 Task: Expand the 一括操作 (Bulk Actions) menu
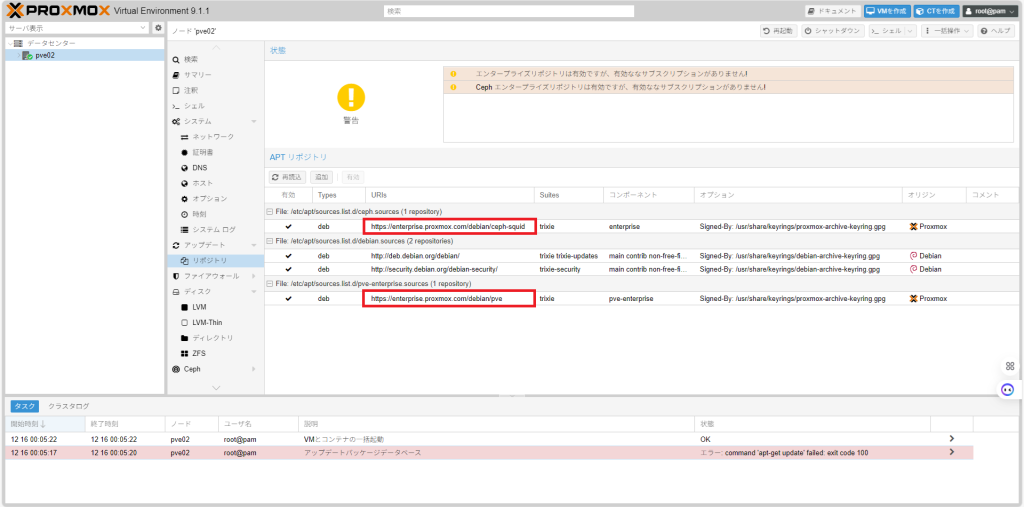click(x=947, y=31)
